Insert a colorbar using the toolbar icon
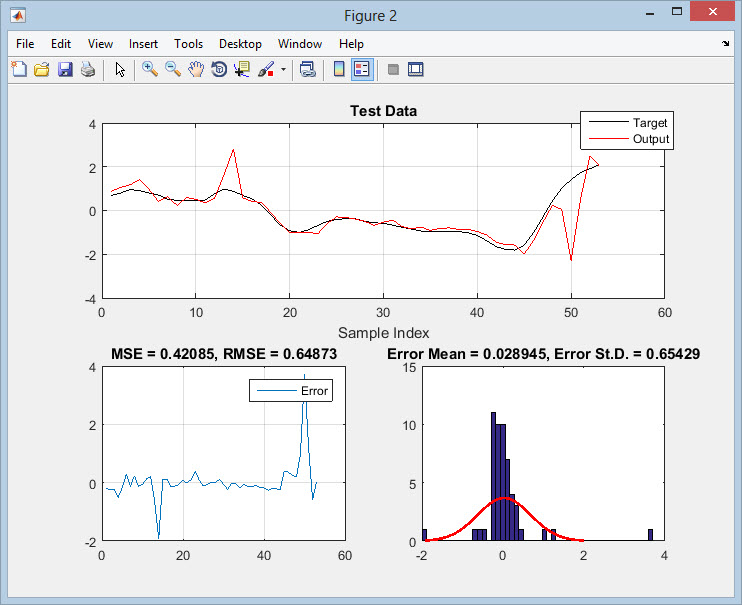The height and width of the screenshot is (605, 742). click(339, 70)
